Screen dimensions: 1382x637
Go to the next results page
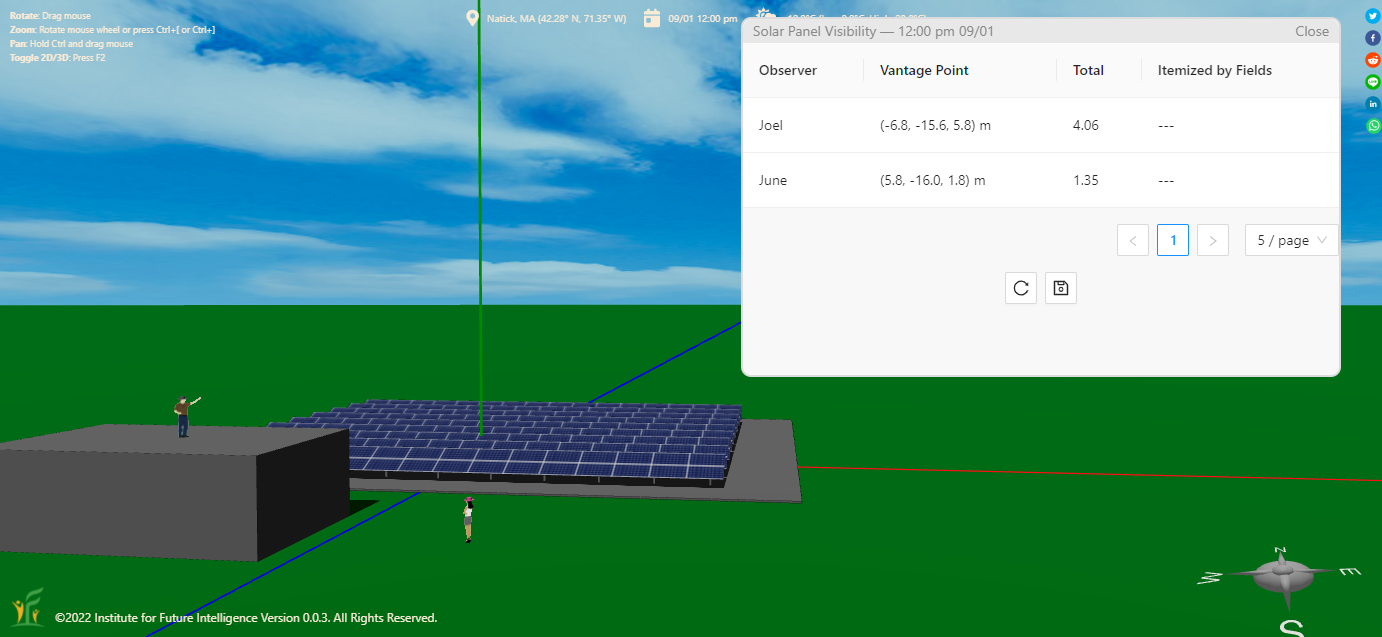pyautogui.click(x=1212, y=240)
